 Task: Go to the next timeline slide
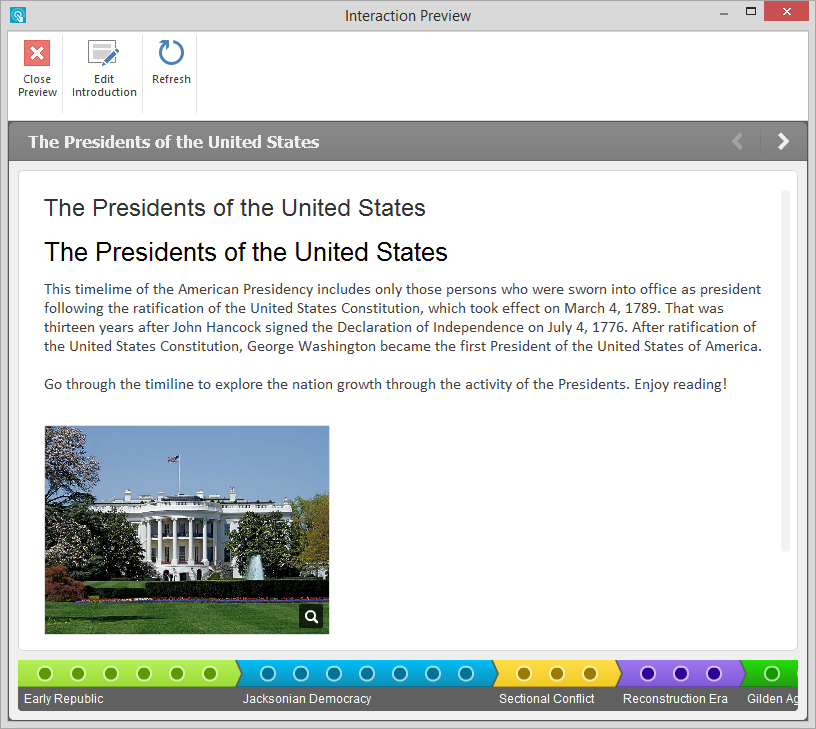click(783, 142)
